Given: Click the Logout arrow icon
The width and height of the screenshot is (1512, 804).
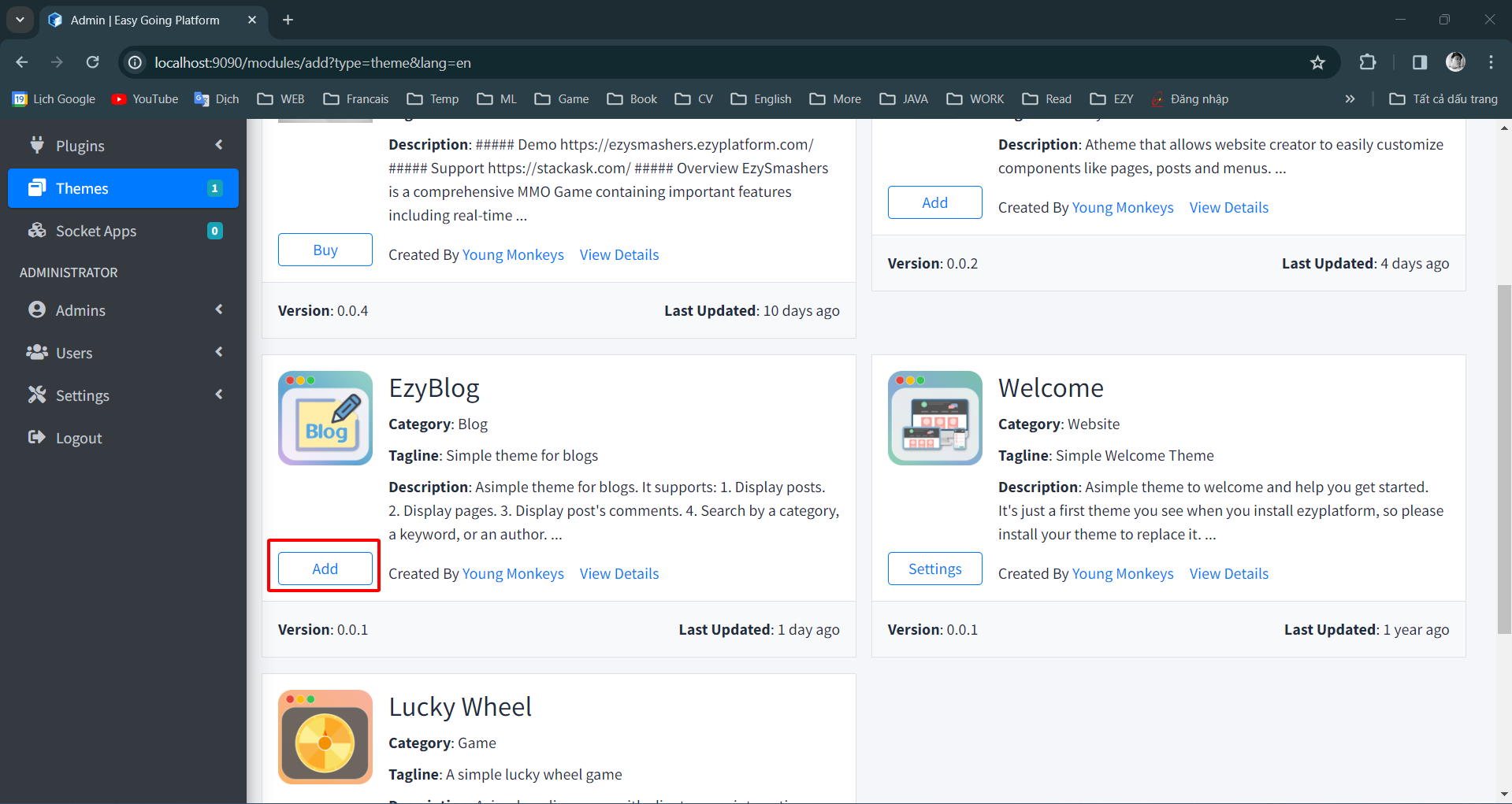Looking at the screenshot, I should pyautogui.click(x=37, y=437).
